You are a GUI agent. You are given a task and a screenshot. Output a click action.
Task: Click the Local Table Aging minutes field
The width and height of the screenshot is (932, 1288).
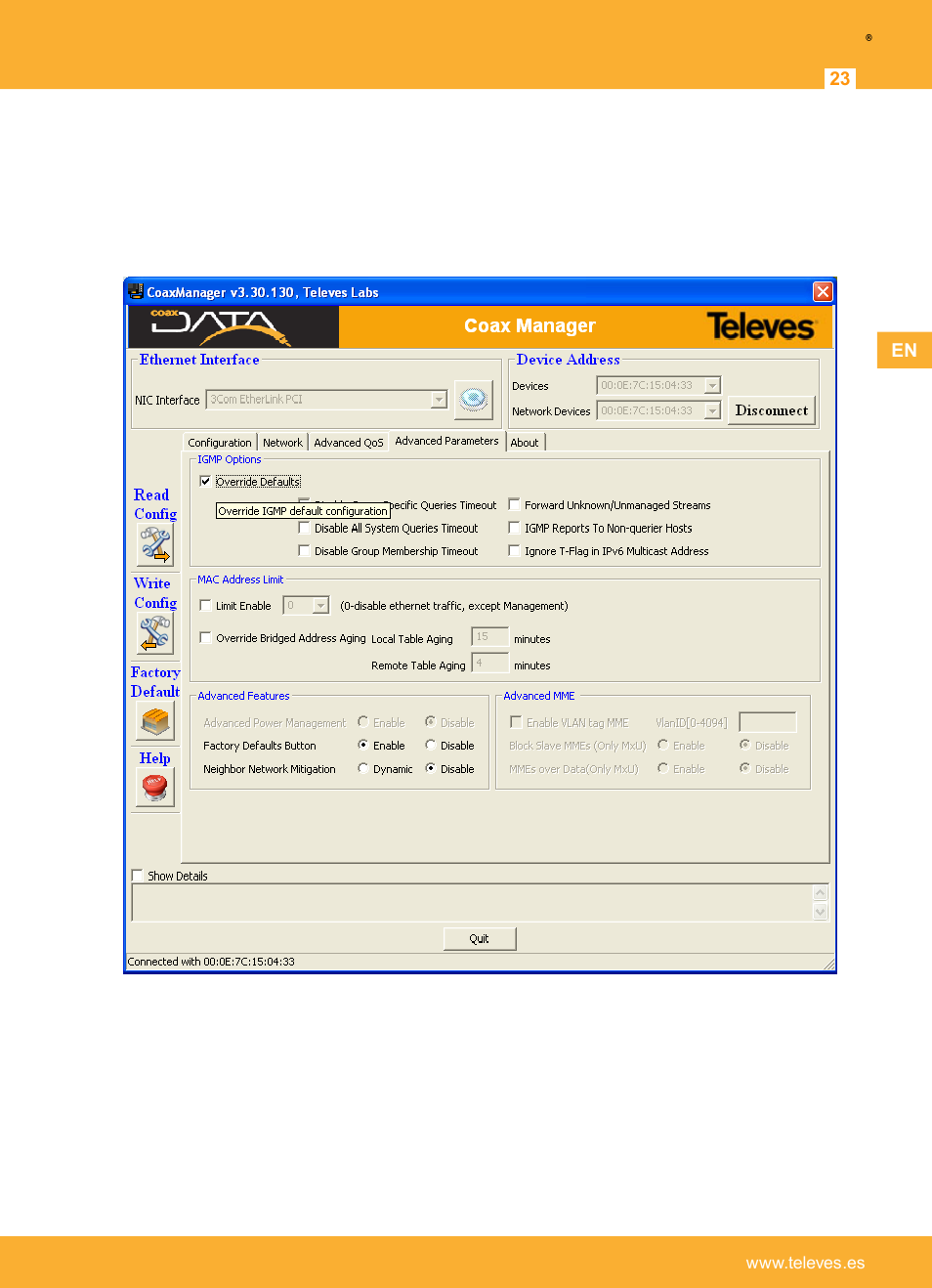click(490, 637)
